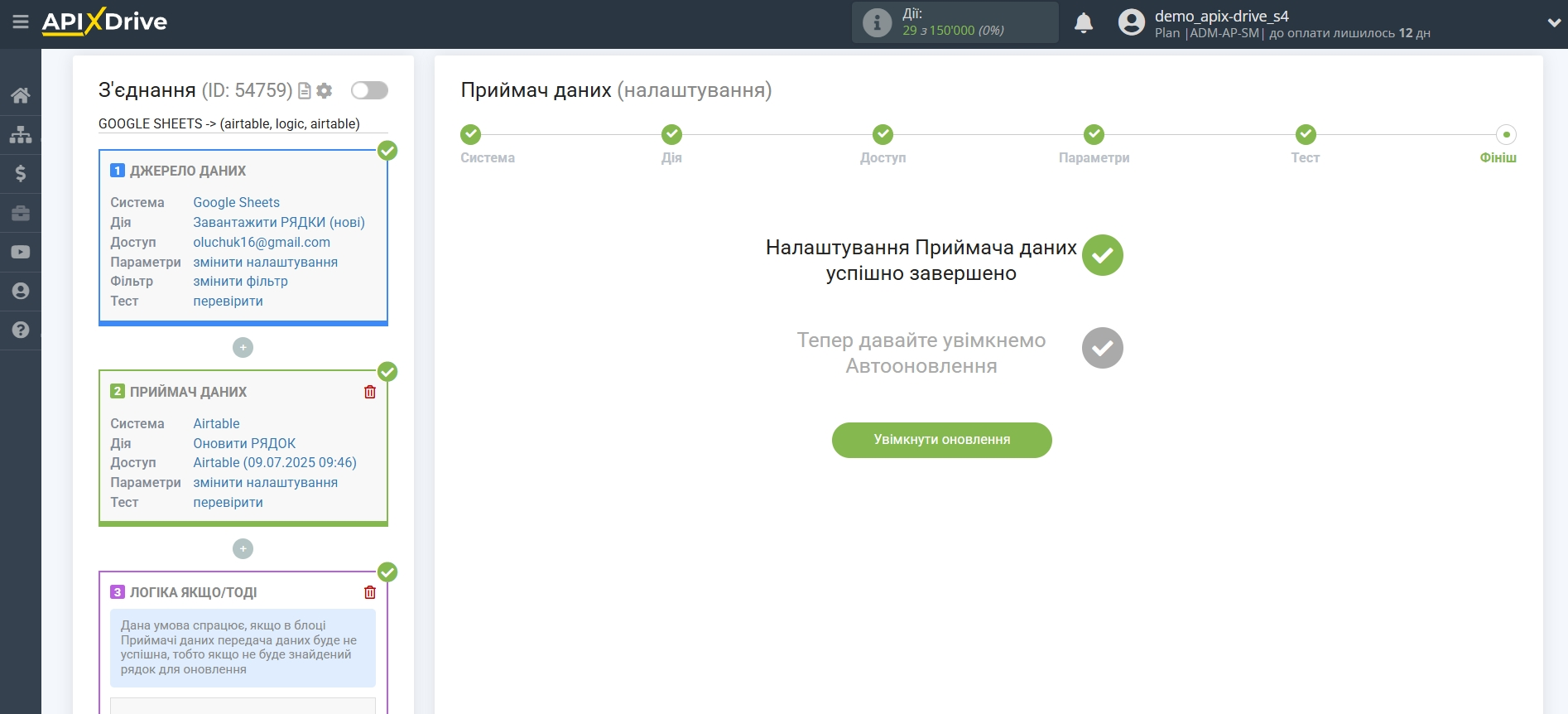This screenshot has width=1568, height=714.
Task: Click the connection name GOOGLE SHEETS field
Action: pos(243,123)
